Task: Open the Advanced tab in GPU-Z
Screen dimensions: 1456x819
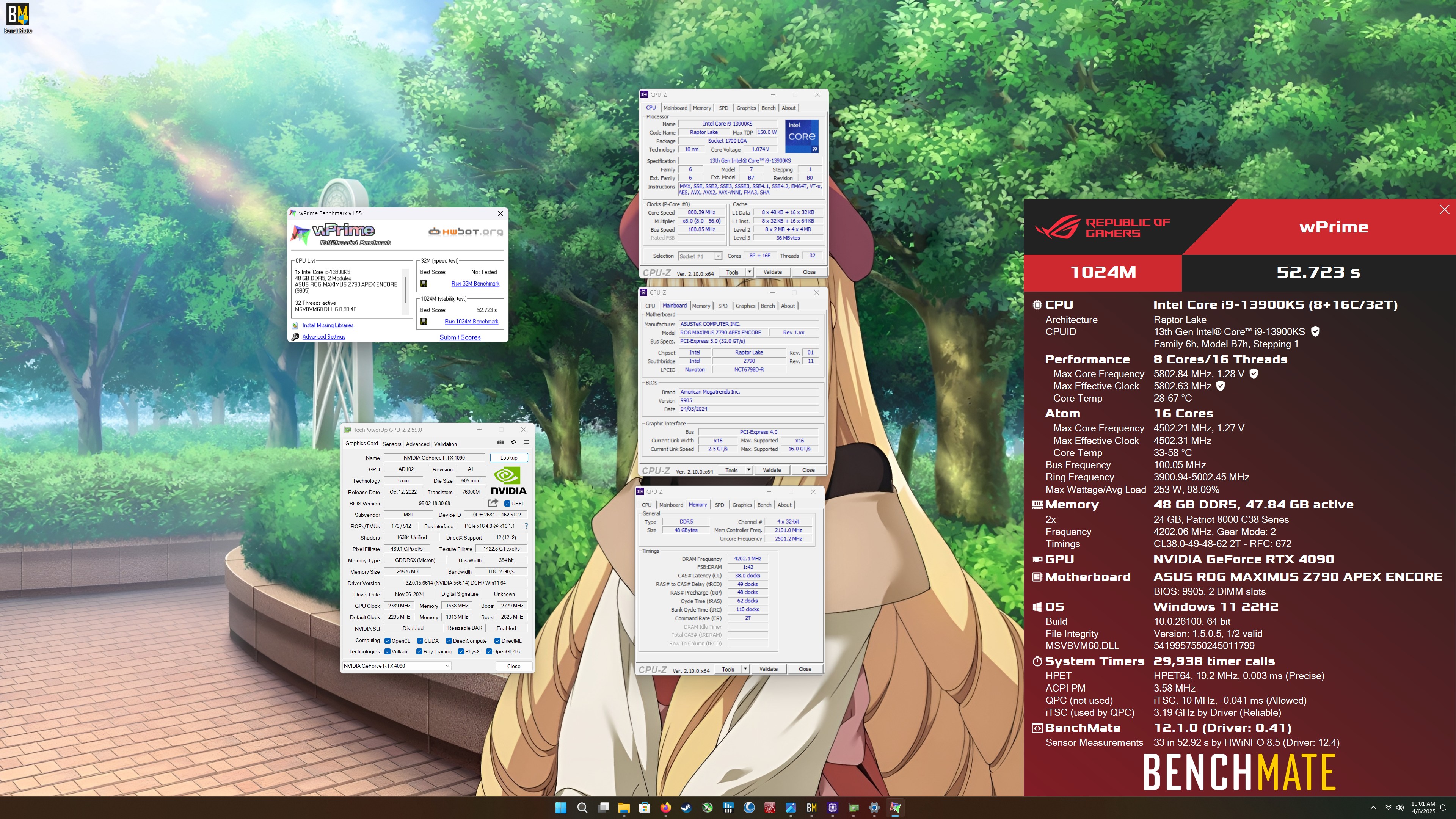Action: click(418, 444)
